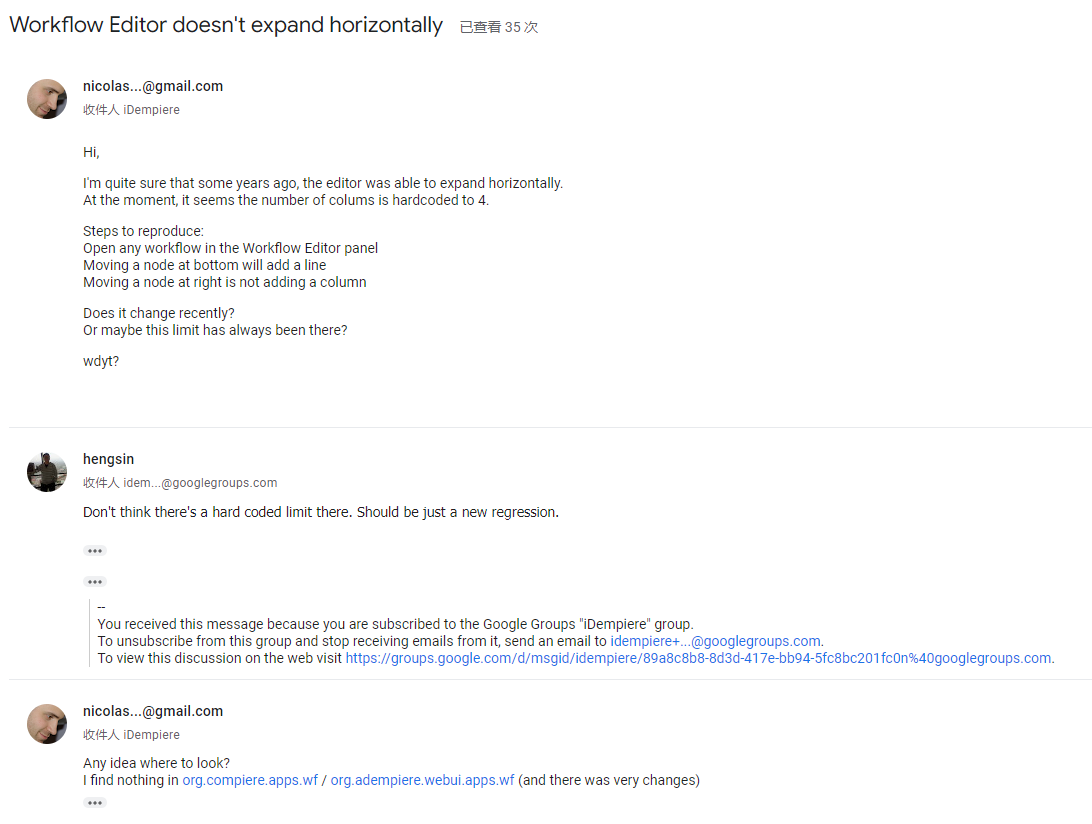Click recipient idem...@googlegroups.com under hengsin

click(x=200, y=483)
